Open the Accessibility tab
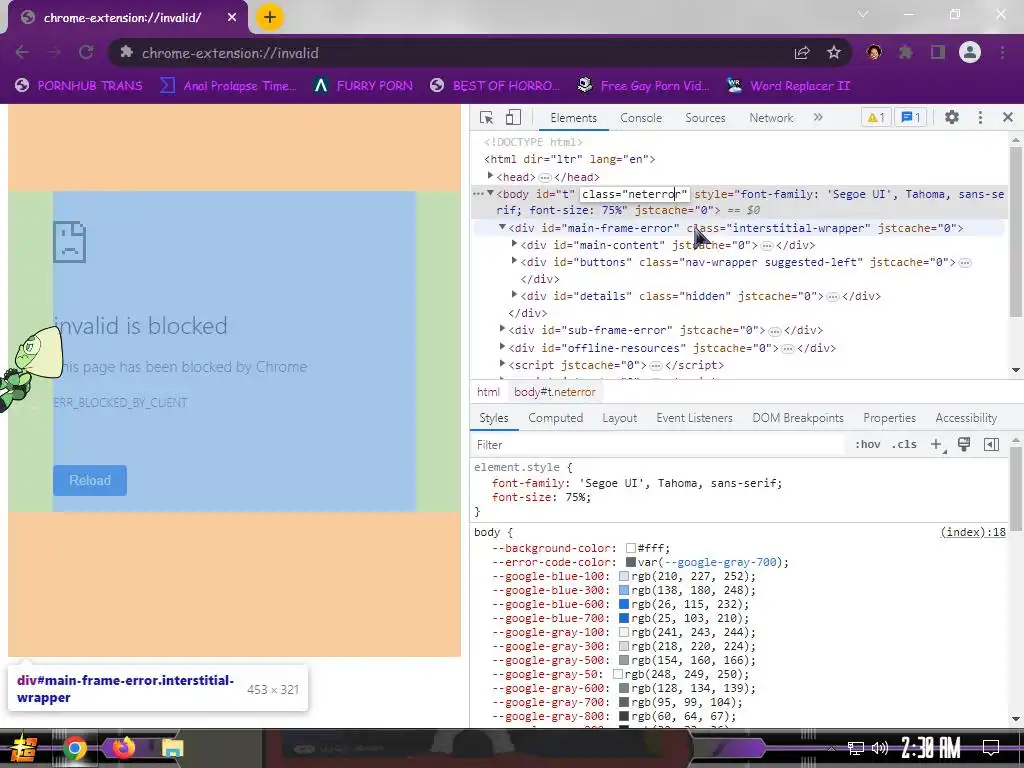The height and width of the screenshot is (768, 1024). pyautogui.click(x=966, y=418)
